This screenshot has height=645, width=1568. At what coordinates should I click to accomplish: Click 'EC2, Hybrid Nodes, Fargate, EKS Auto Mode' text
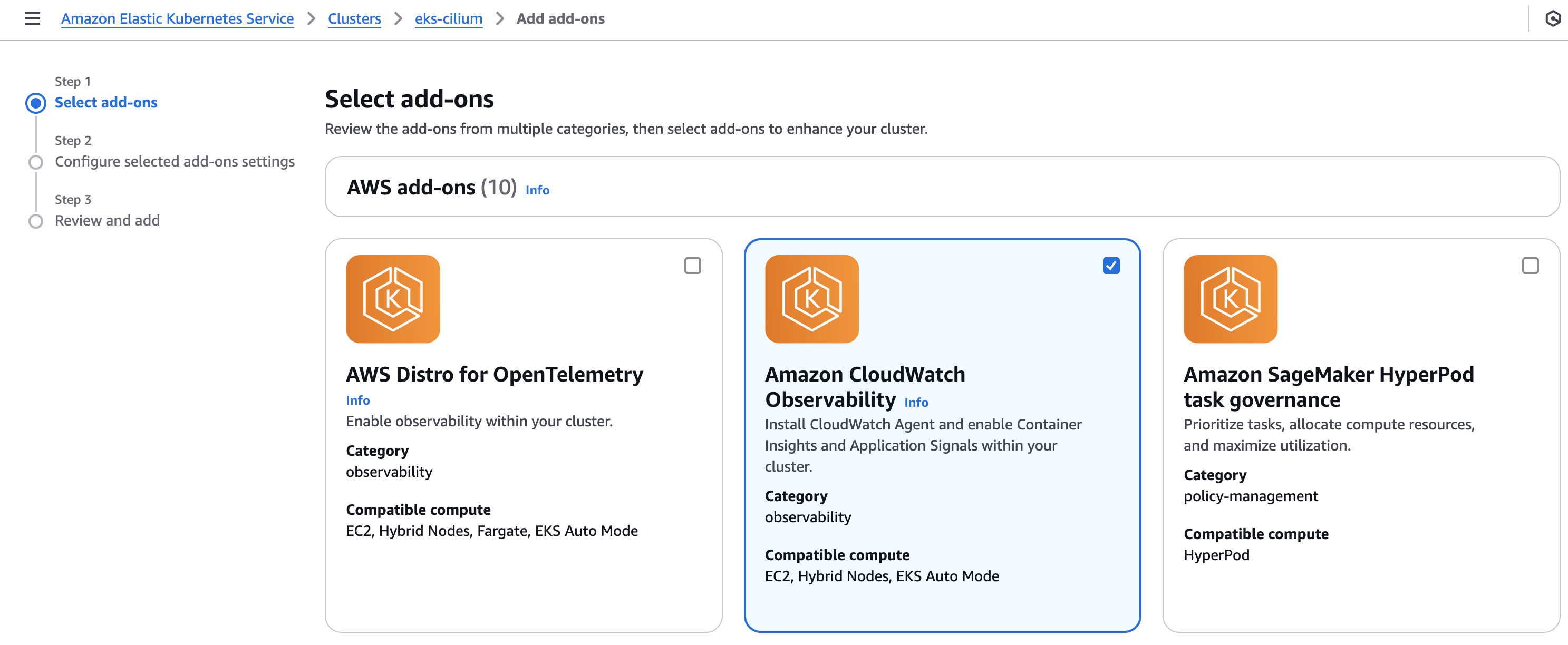coord(492,530)
